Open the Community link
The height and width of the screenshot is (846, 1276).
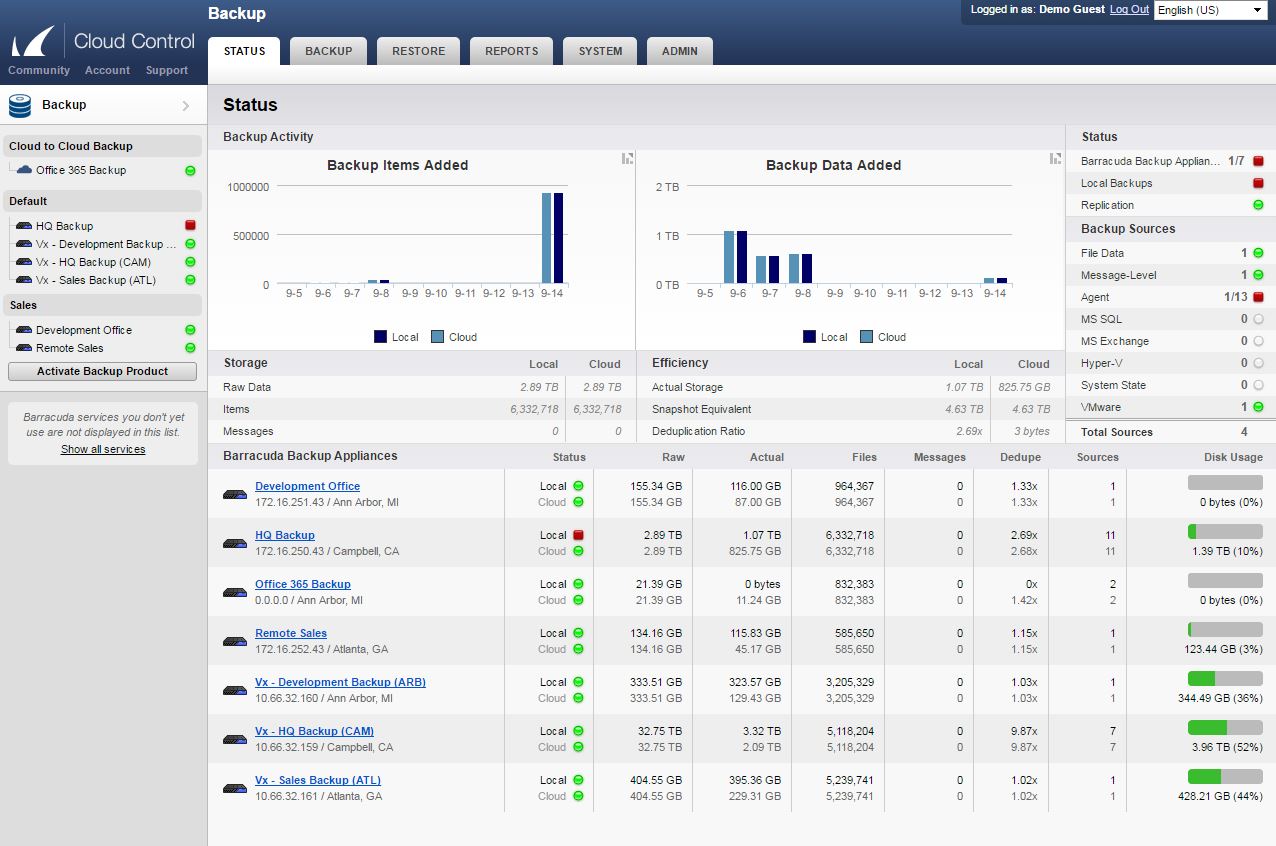click(x=39, y=70)
